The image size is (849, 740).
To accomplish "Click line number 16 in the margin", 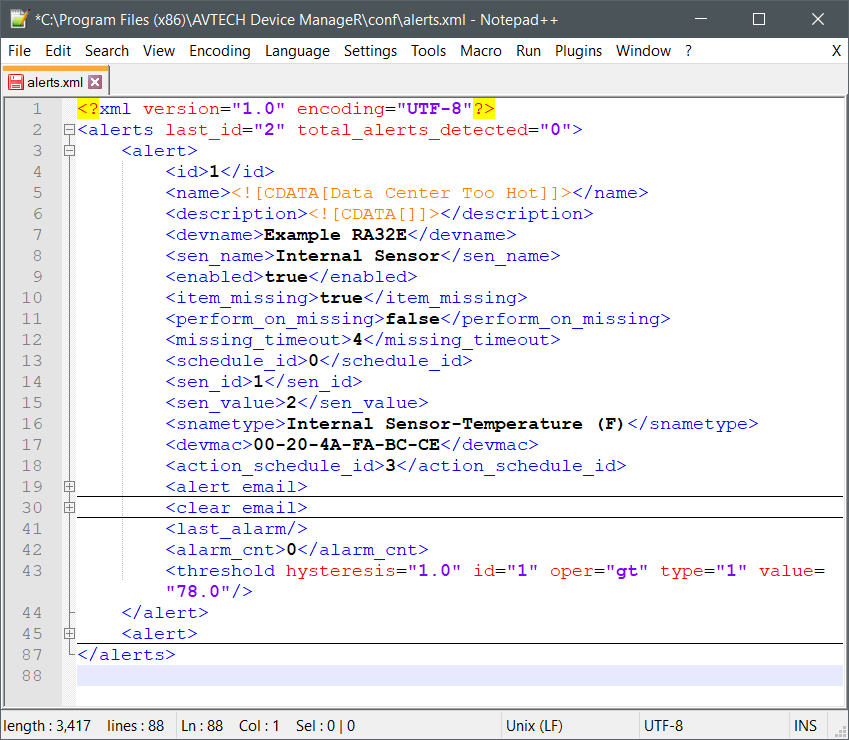I will click(31, 424).
